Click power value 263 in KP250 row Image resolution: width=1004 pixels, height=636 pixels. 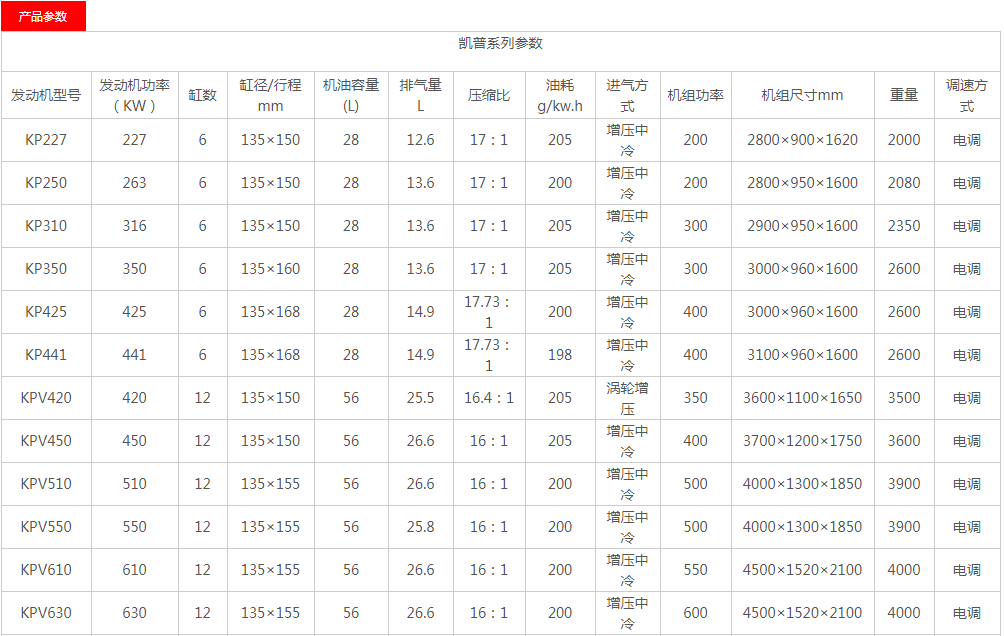(x=134, y=183)
